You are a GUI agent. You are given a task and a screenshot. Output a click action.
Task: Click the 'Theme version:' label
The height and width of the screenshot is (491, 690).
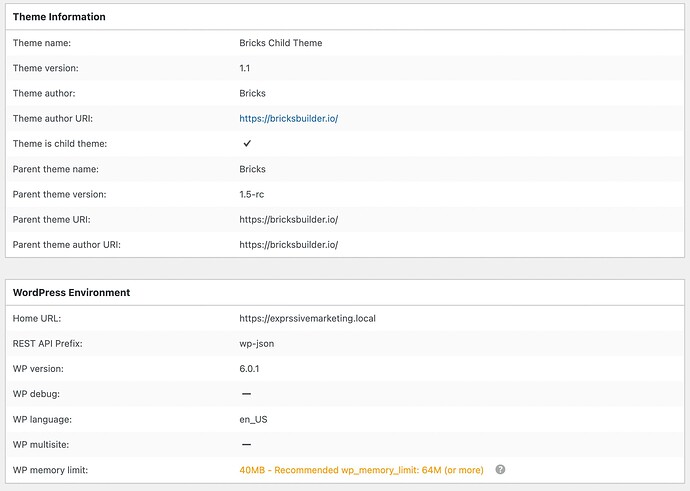pyautogui.click(x=46, y=68)
